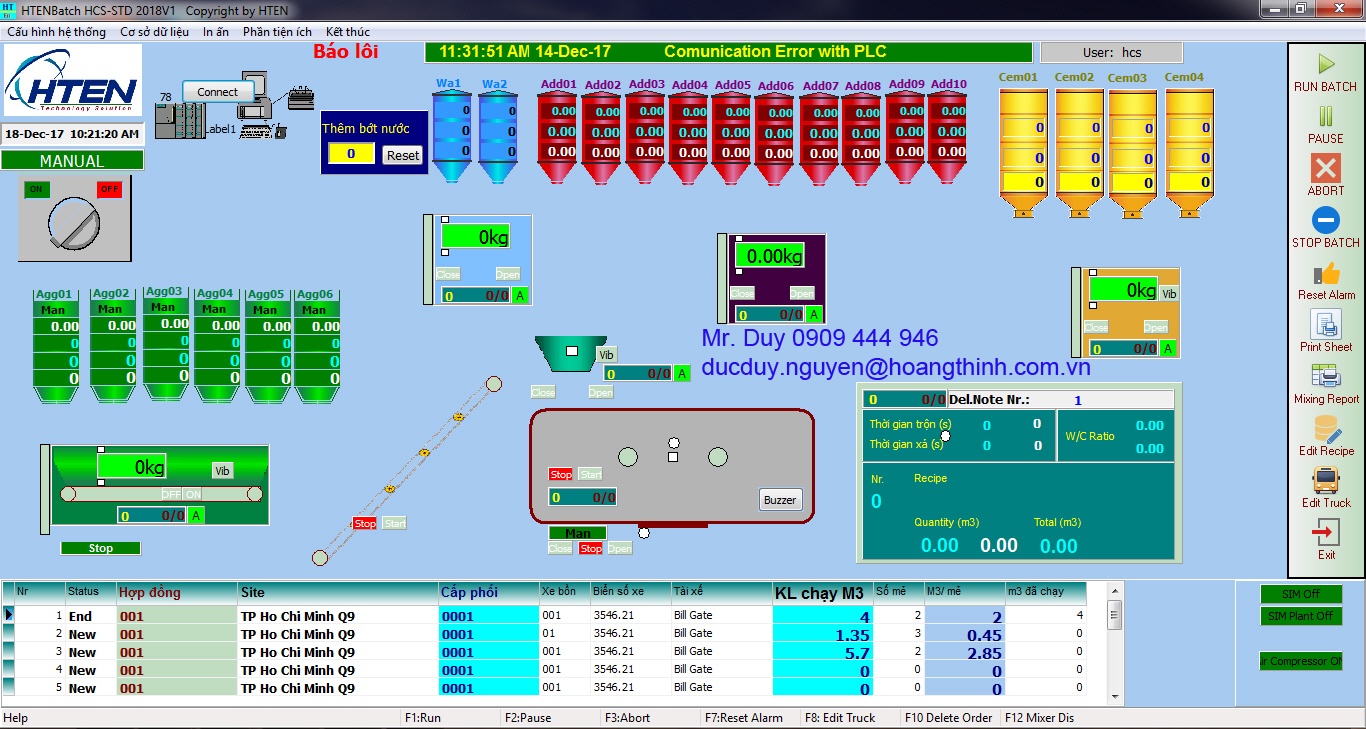
Task: Select the Add01 additive silo
Action: (x=558, y=138)
